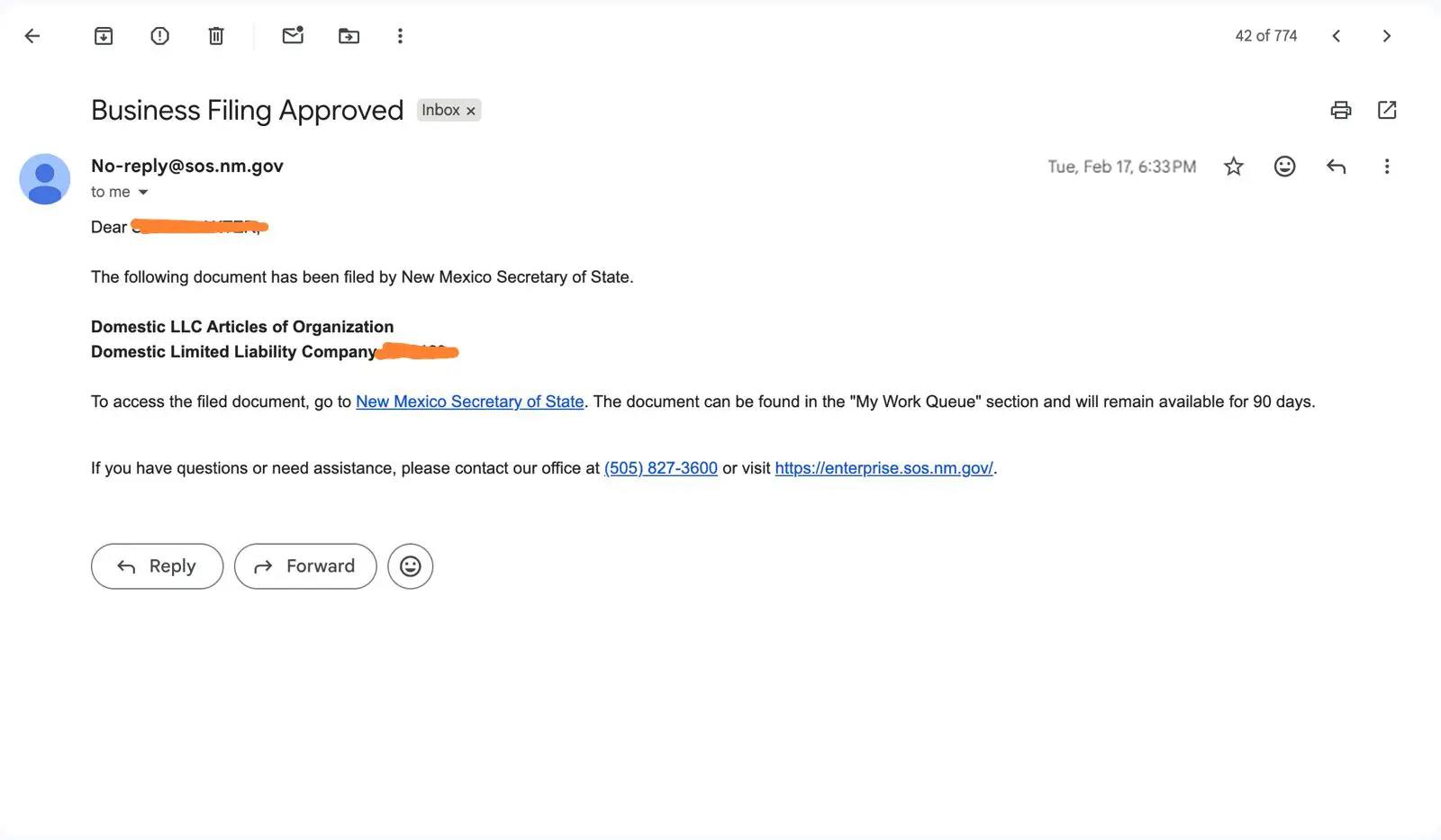The height and width of the screenshot is (840, 1441).
Task: Remove the Inbox label from this email
Action: coord(470,111)
